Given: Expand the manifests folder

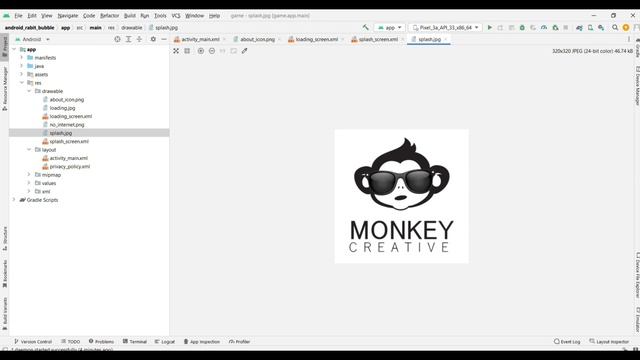Looking at the screenshot, I should click(x=22, y=58).
